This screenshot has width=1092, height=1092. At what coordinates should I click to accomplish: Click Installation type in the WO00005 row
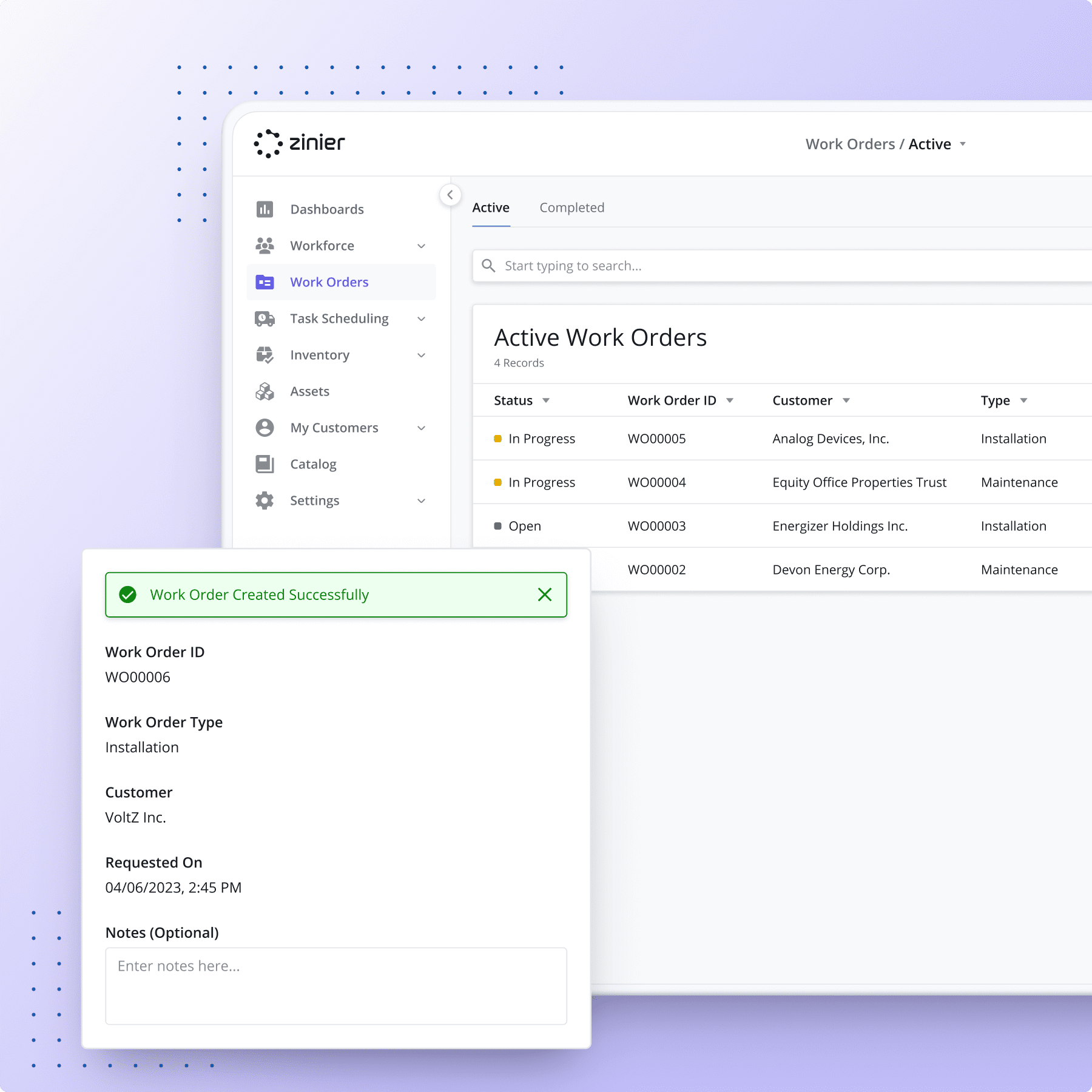point(1014,439)
